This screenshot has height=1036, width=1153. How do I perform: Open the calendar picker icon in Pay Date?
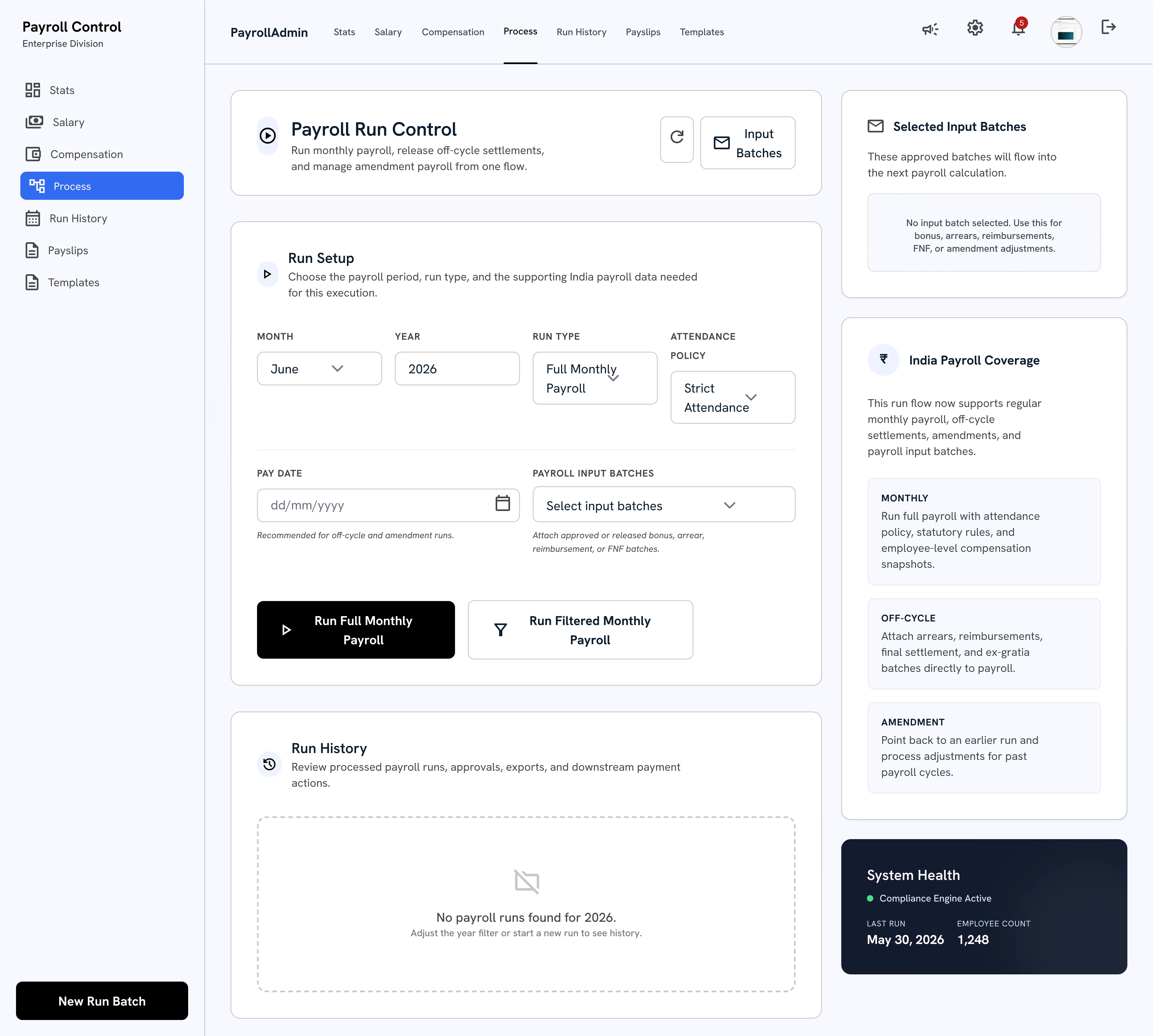pos(503,503)
